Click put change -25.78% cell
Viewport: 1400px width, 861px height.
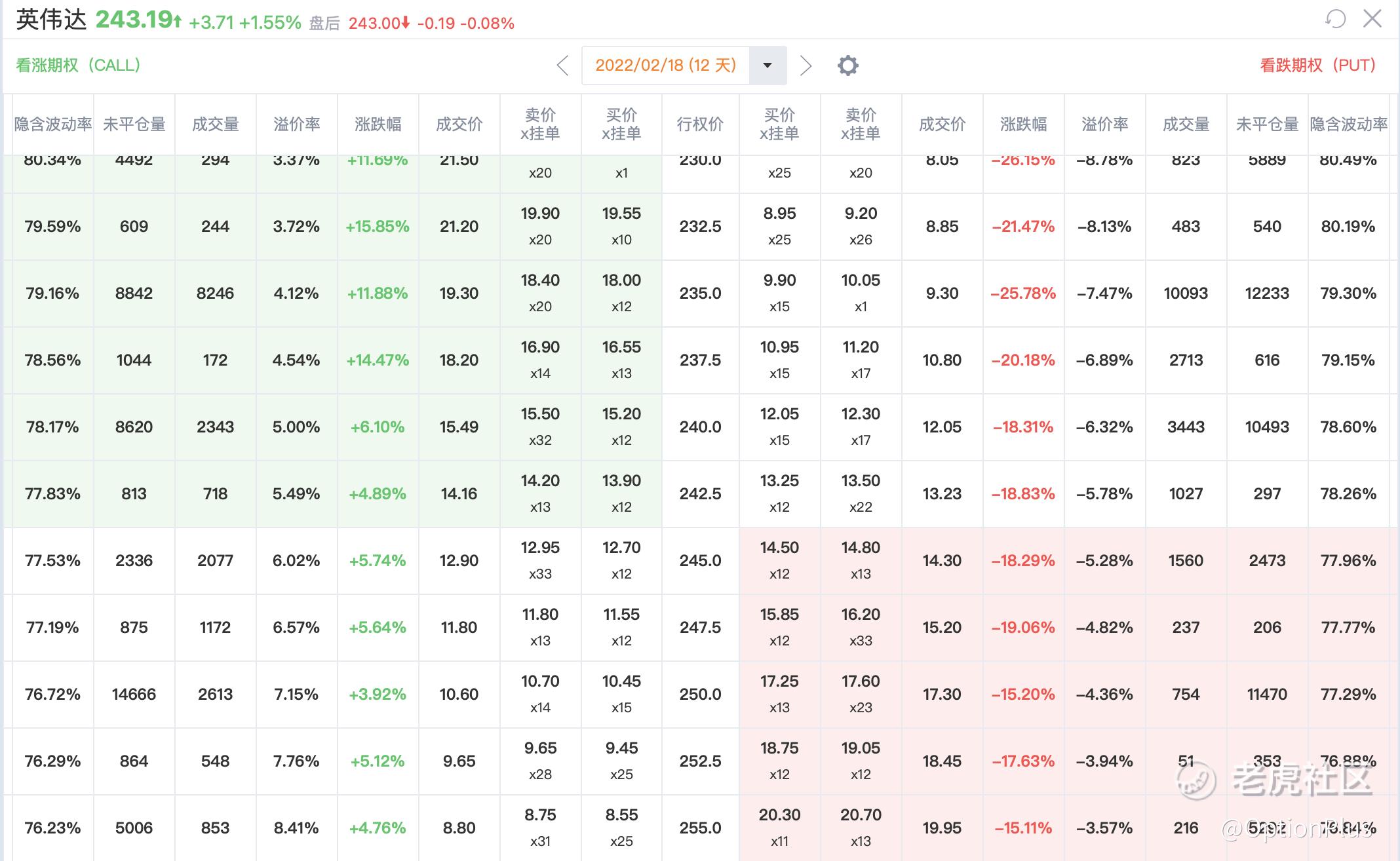(1024, 294)
